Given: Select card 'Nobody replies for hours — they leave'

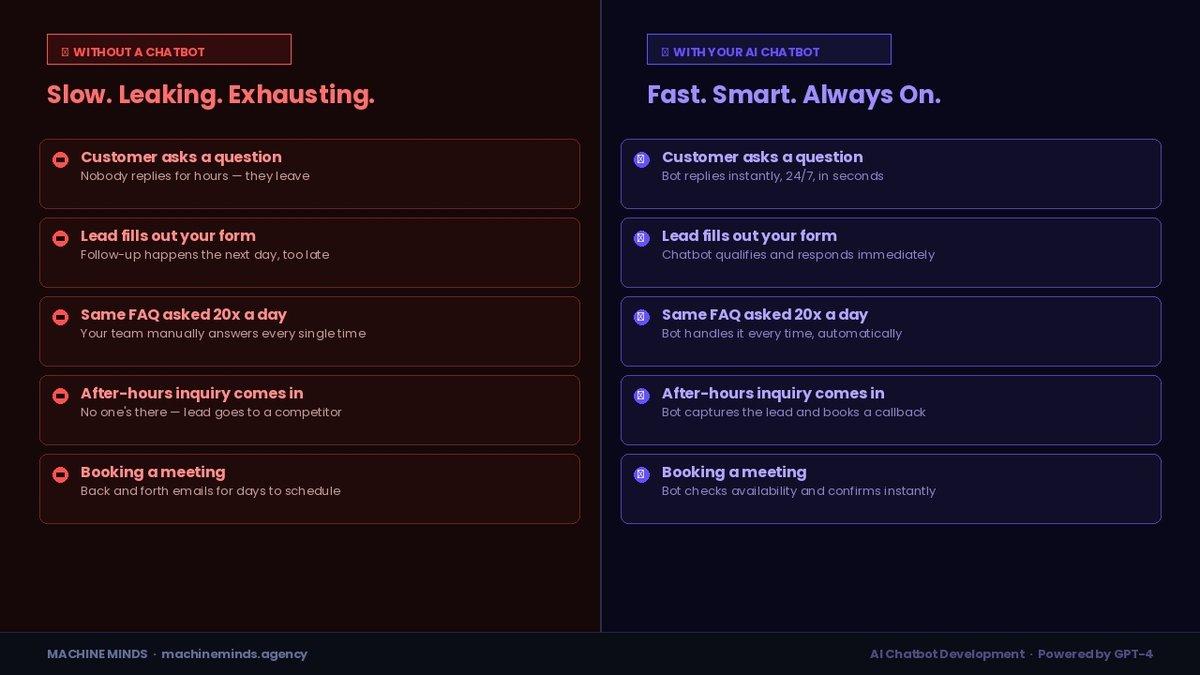Looking at the screenshot, I should click(x=310, y=174).
